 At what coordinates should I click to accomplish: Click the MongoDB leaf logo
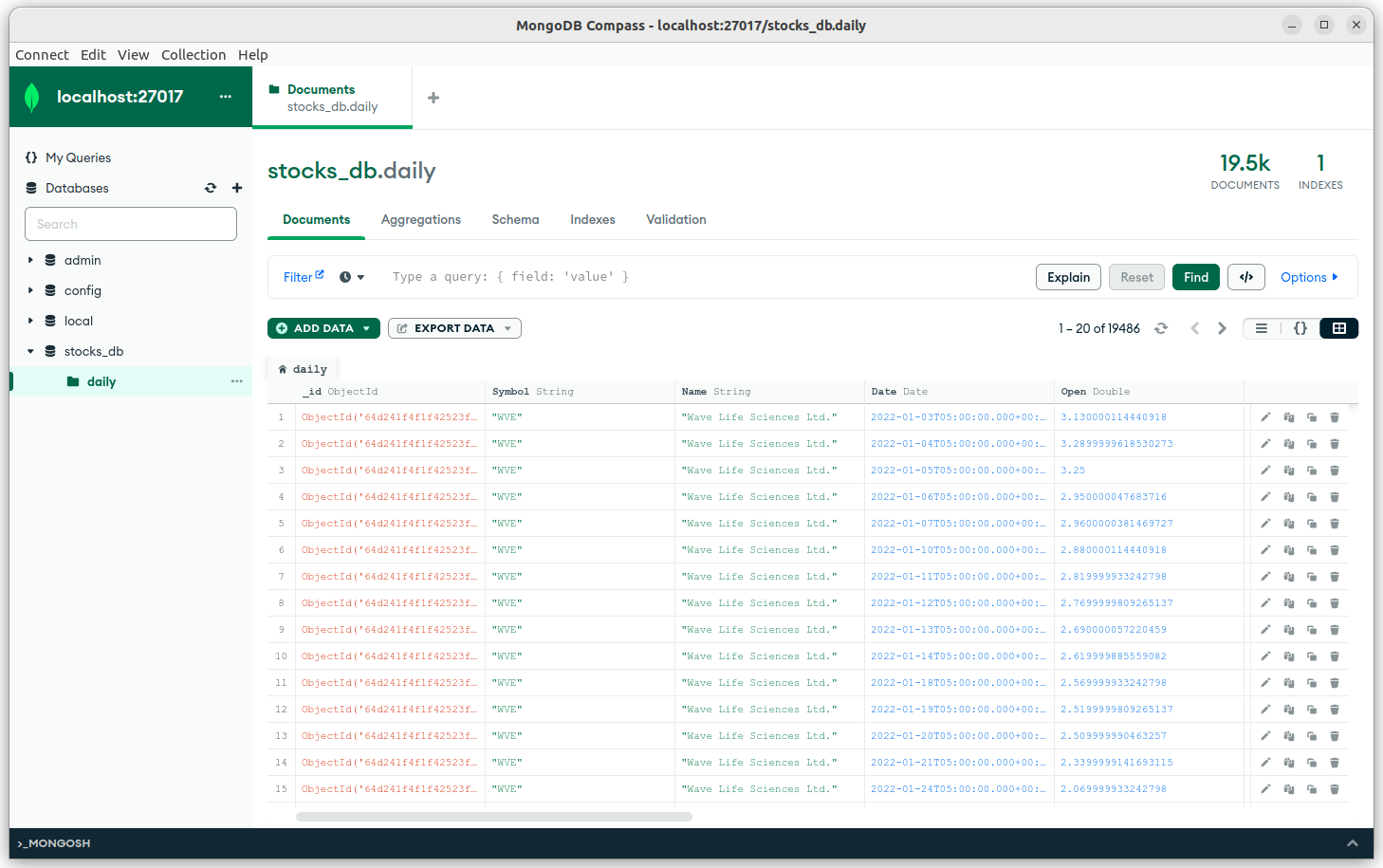[x=32, y=97]
